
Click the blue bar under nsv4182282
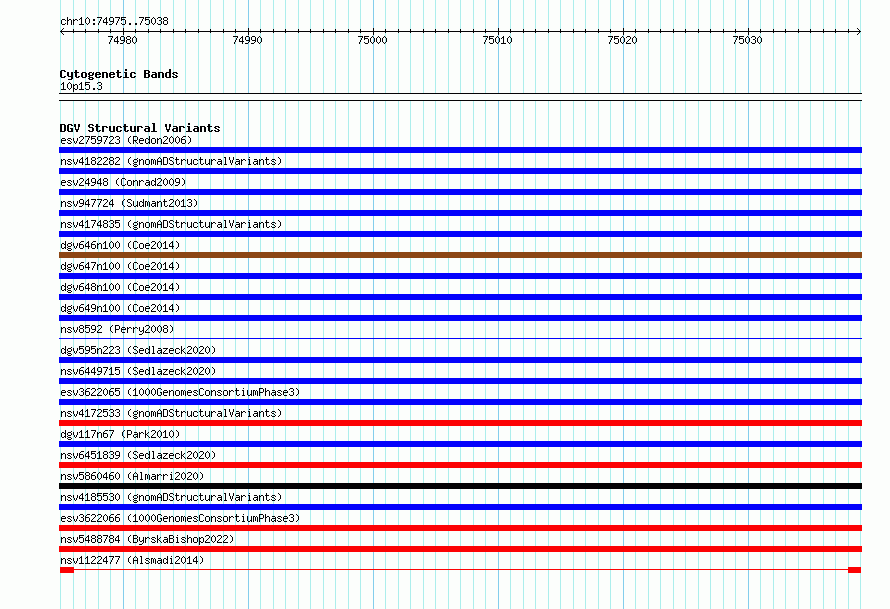pos(460,171)
